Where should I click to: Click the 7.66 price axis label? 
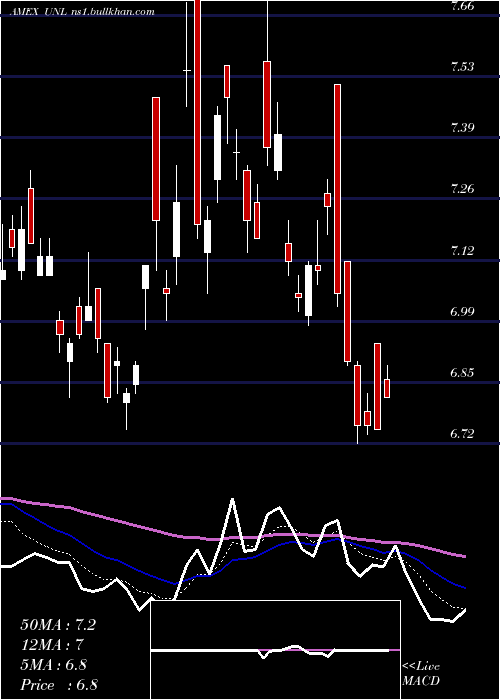[462, 6]
